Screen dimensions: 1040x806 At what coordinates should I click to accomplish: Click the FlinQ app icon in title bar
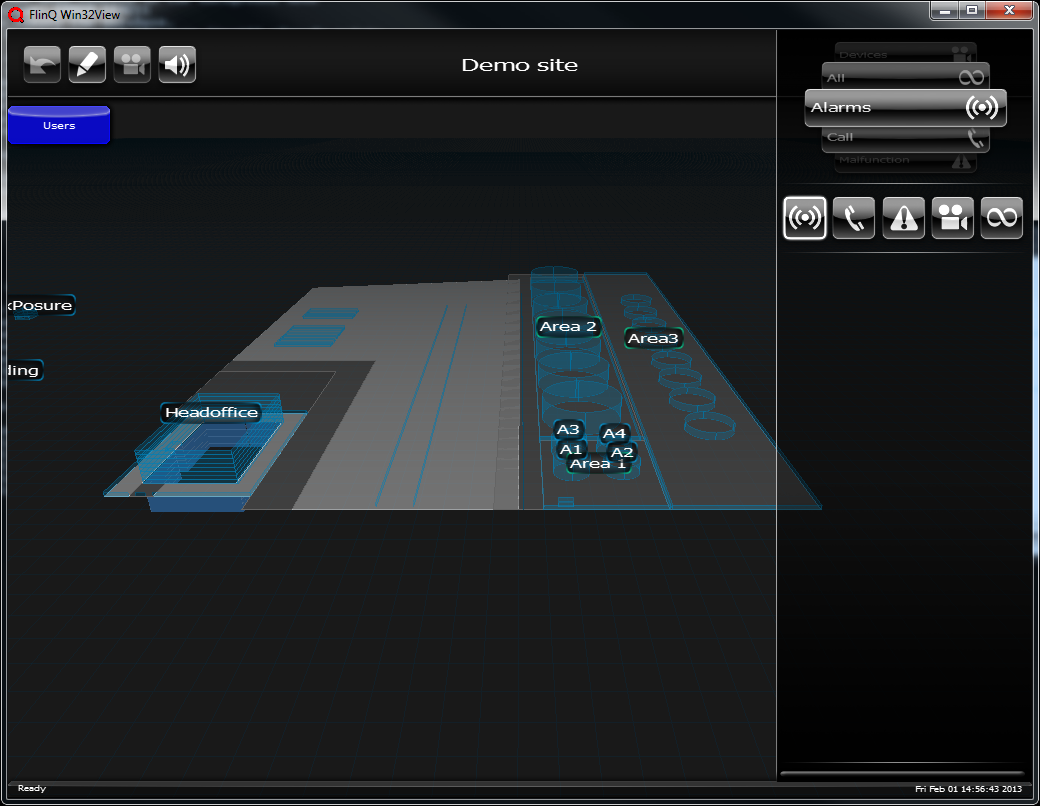(x=16, y=15)
